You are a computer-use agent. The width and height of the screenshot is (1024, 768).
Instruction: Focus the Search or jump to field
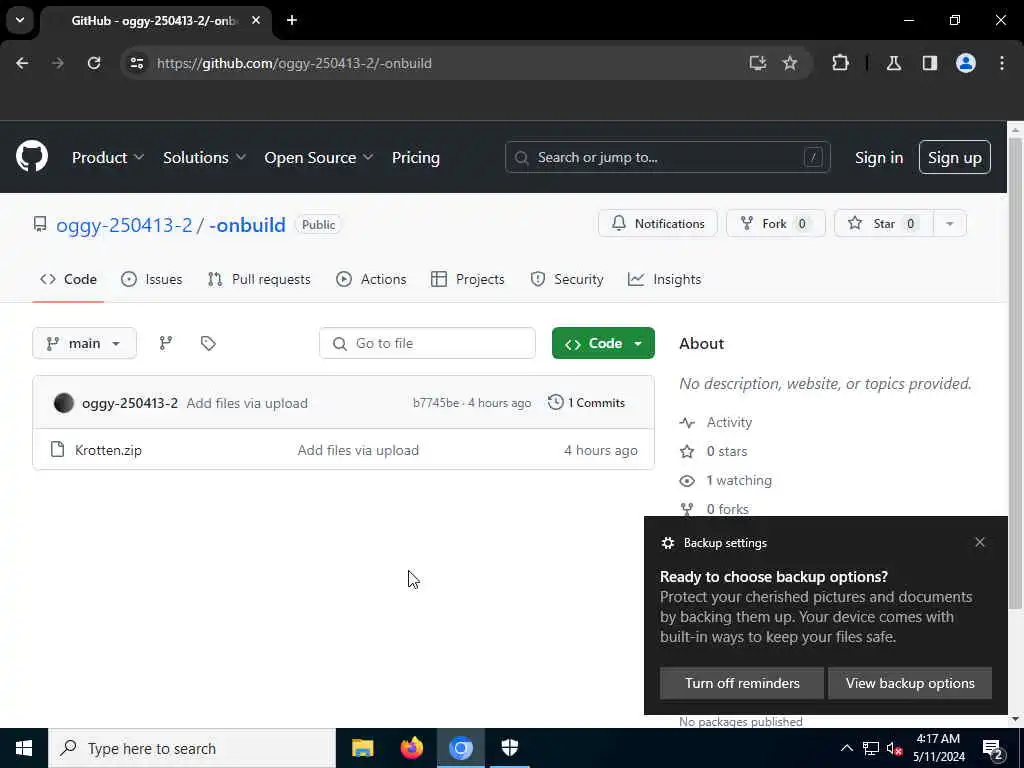click(x=667, y=157)
